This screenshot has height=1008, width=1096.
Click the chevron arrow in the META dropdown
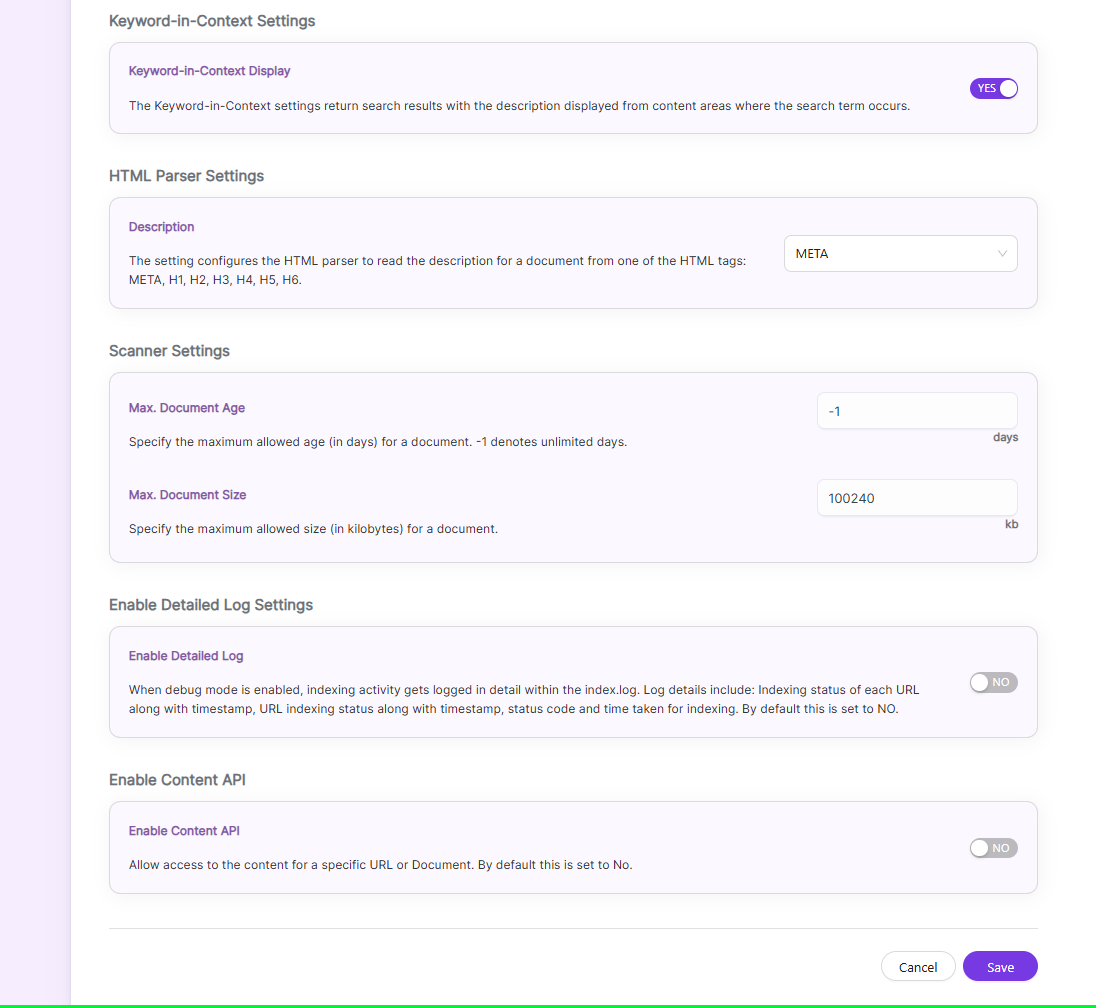tap(1002, 254)
